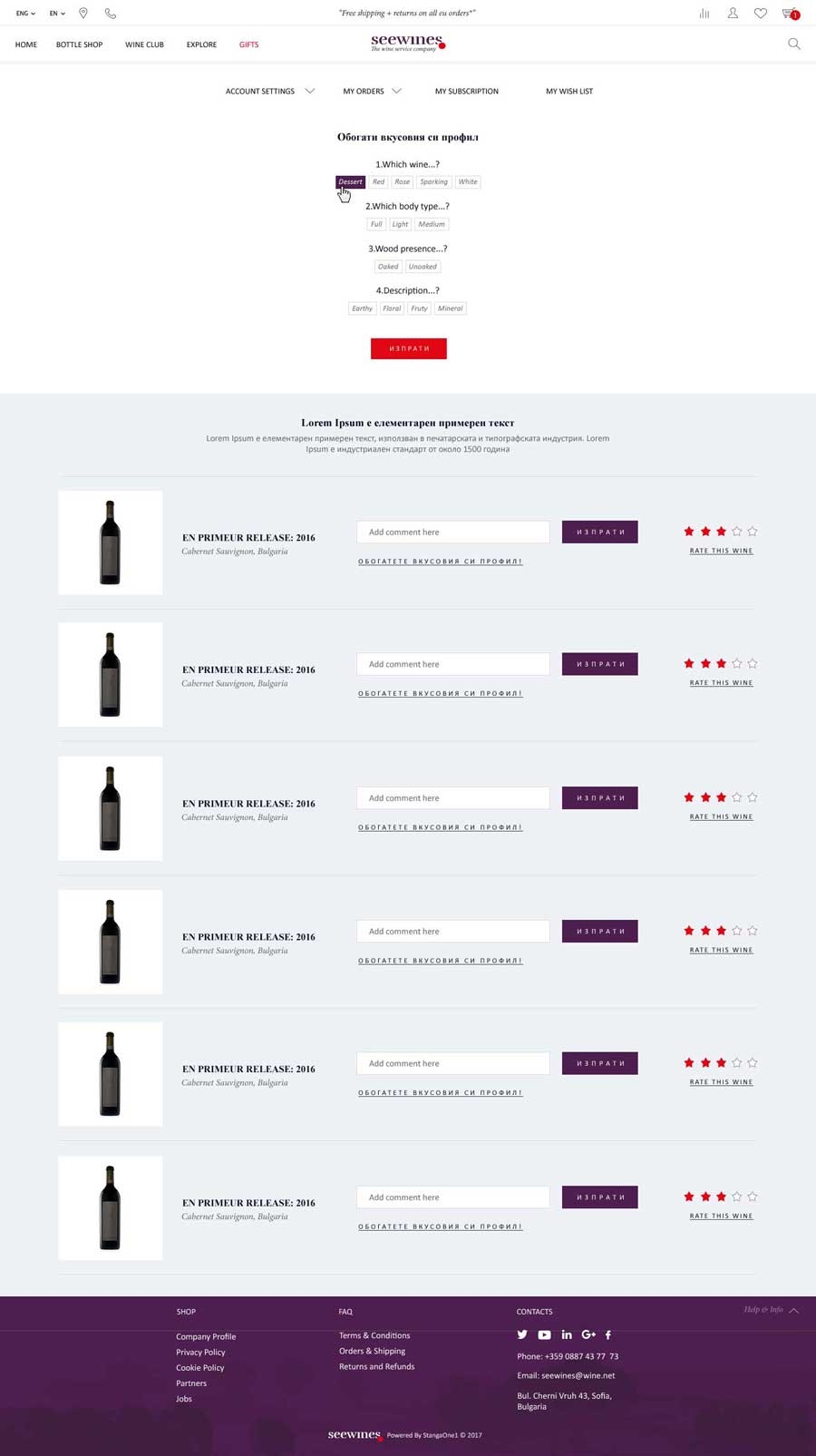The width and height of the screenshot is (816, 1456).
Task: Expand the Account Settings dropdown
Action: tap(270, 92)
